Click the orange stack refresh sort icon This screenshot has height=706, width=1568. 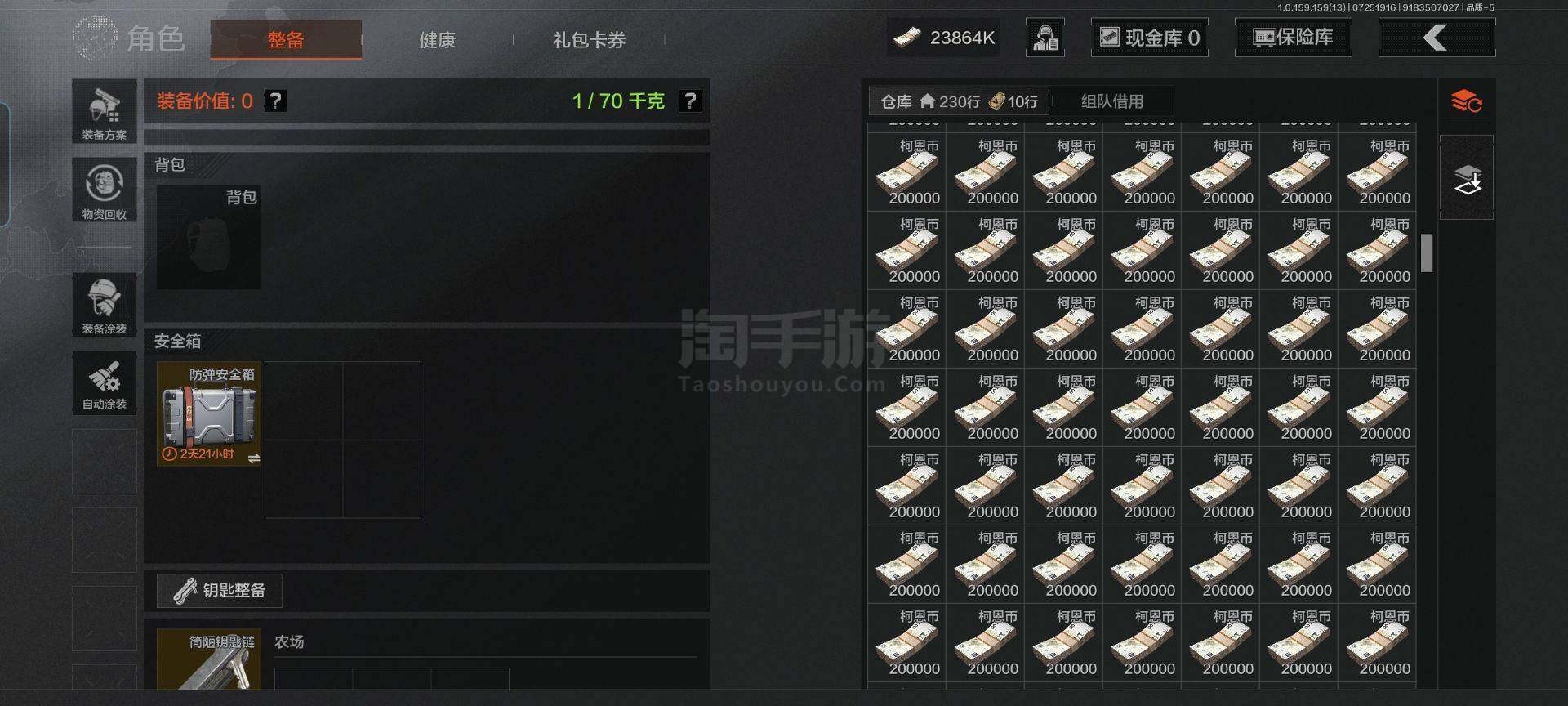pyautogui.click(x=1466, y=102)
